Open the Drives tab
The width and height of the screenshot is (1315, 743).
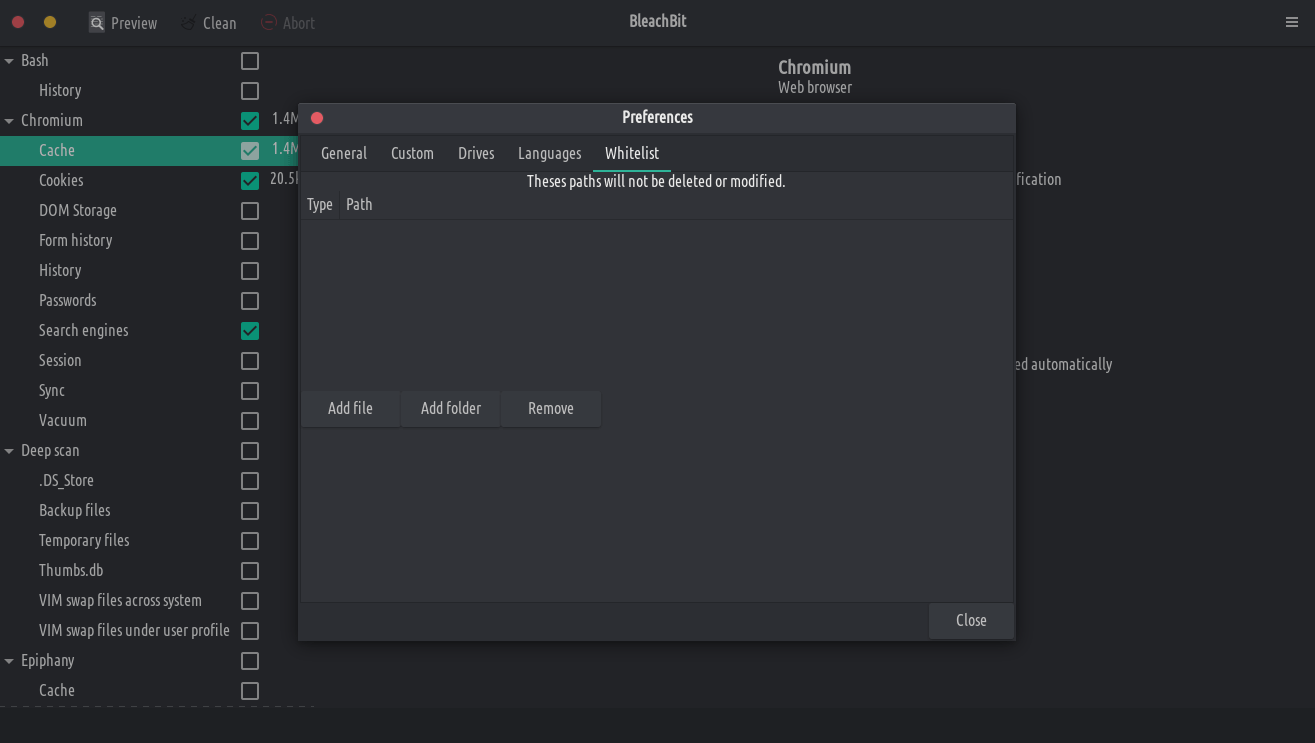pyautogui.click(x=476, y=153)
